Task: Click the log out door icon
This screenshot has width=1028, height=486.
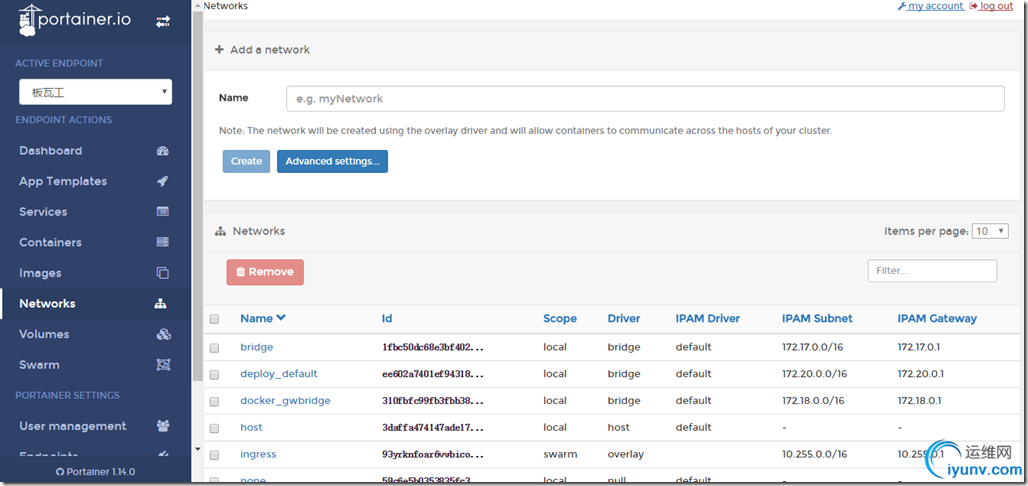Action: (x=973, y=6)
